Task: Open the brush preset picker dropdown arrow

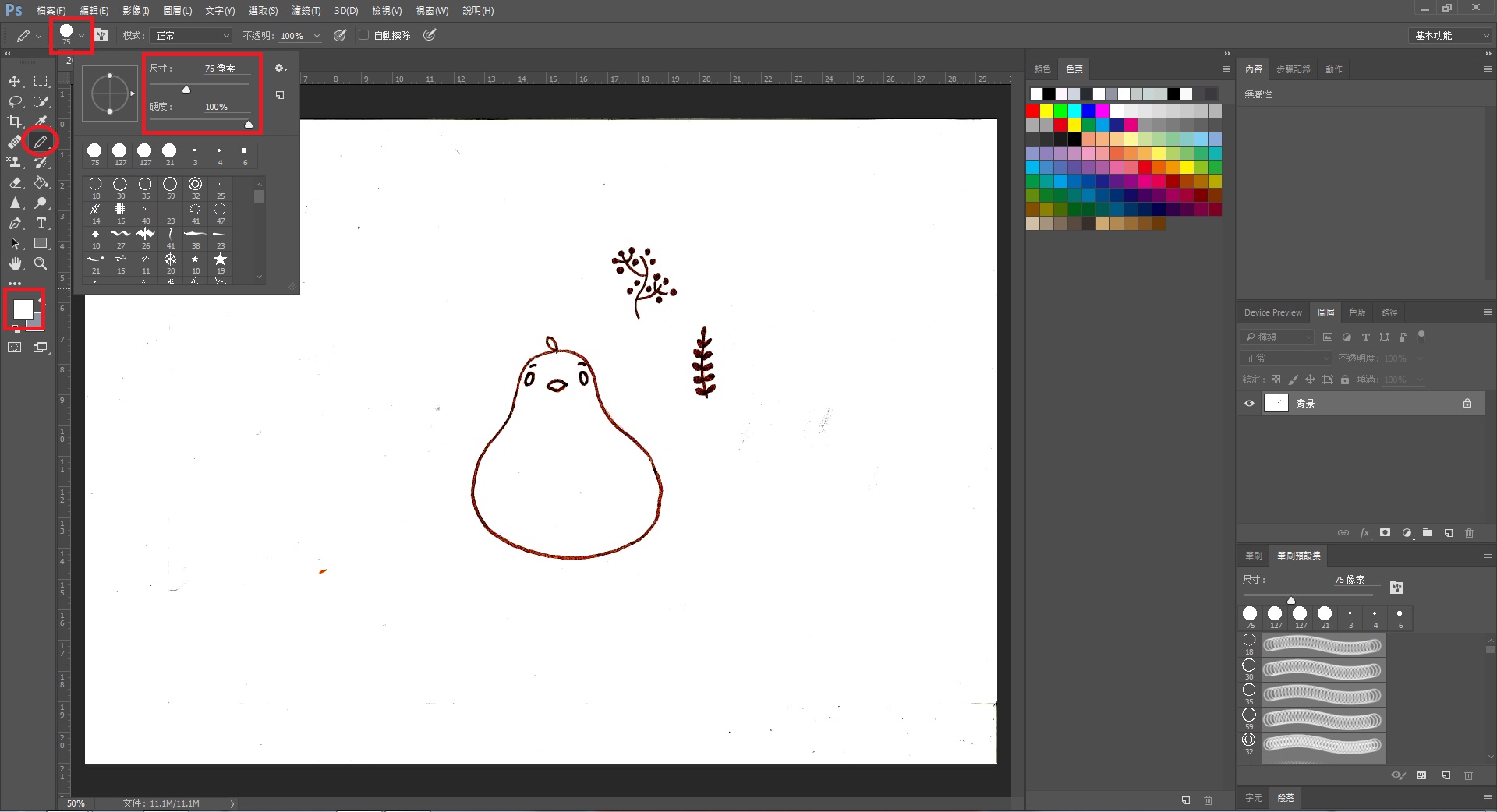Action: point(81,36)
